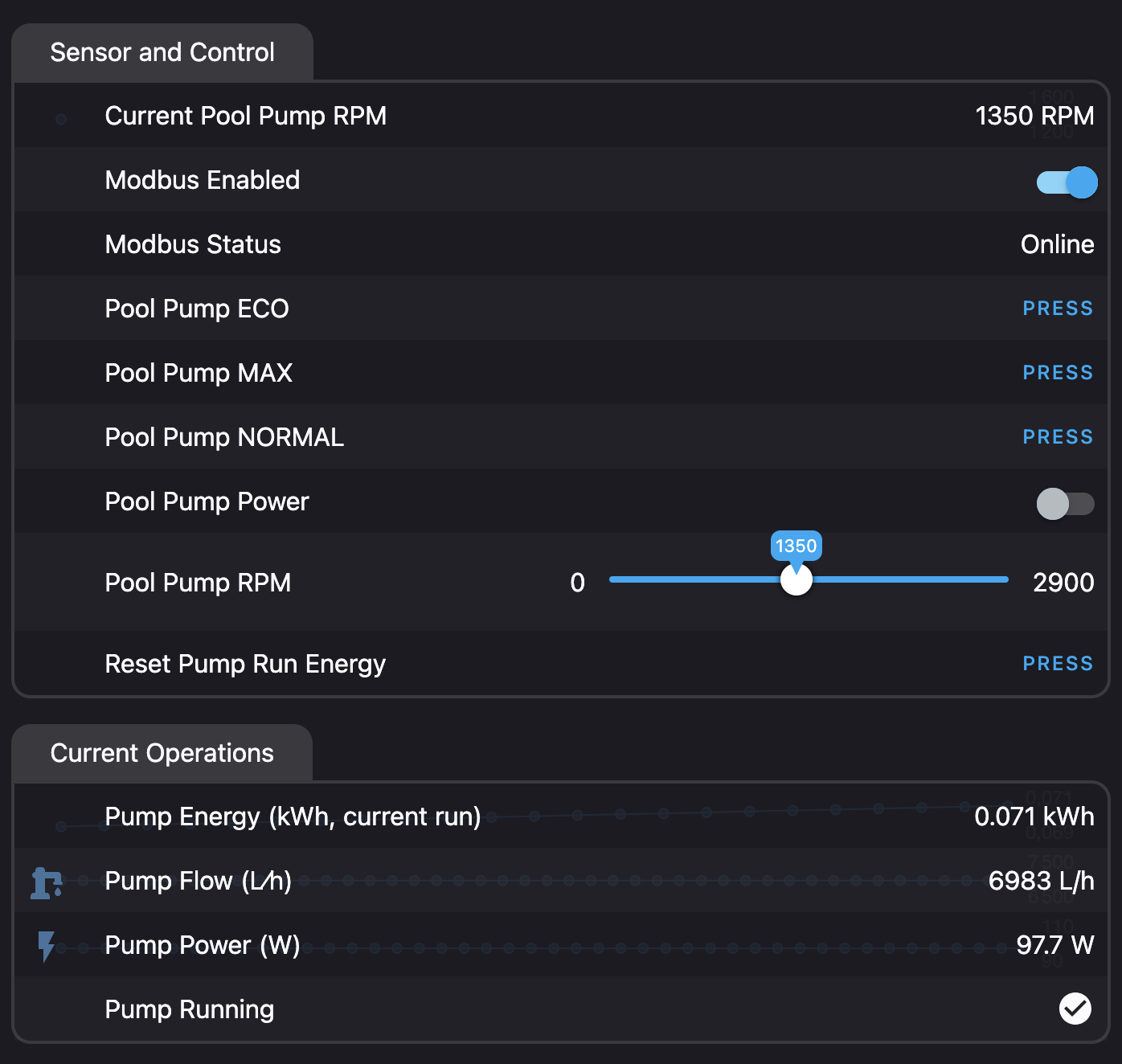Screen dimensions: 1122x1064
Task: Open the Modbus Status row details
Action: tap(193, 244)
